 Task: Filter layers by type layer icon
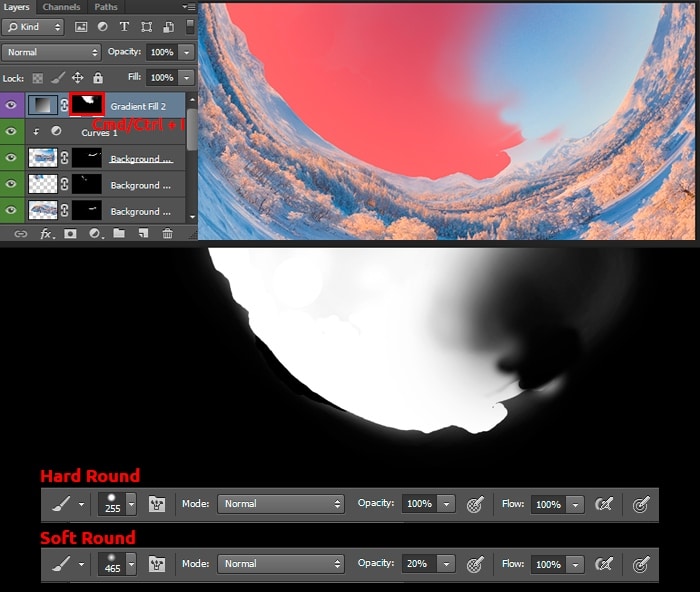point(124,27)
